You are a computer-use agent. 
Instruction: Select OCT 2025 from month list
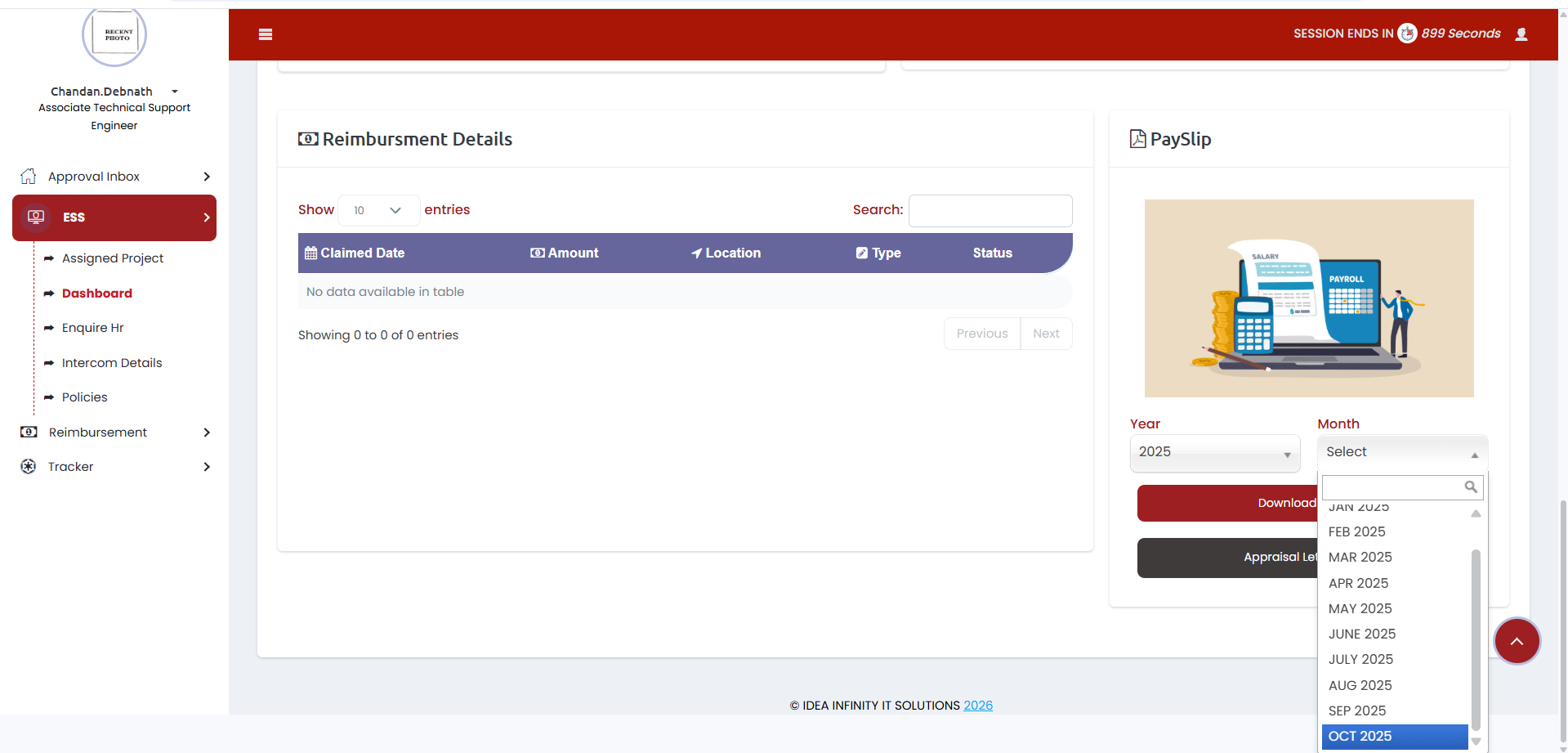click(x=1395, y=736)
